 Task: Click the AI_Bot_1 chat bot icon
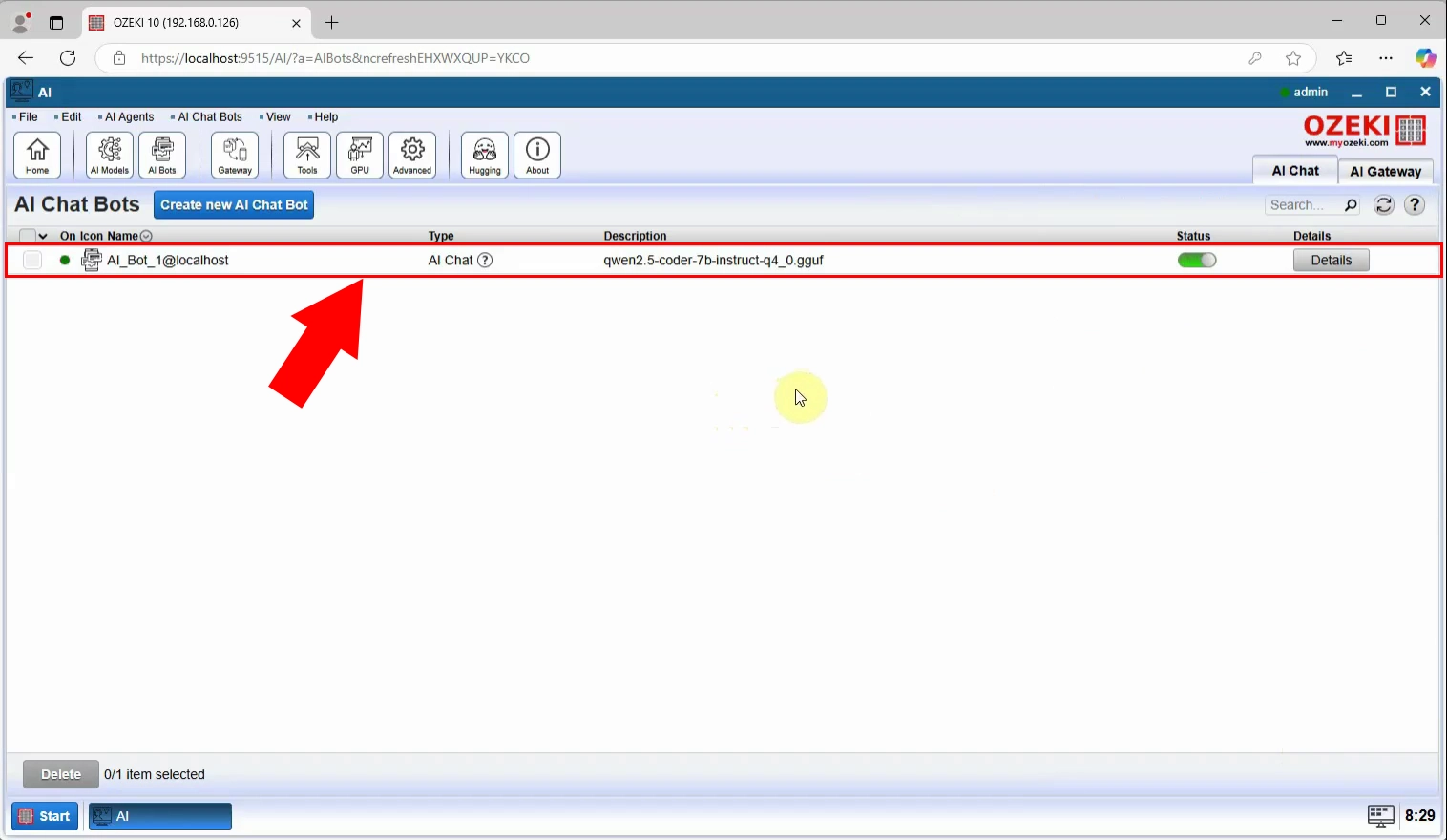pos(92,260)
